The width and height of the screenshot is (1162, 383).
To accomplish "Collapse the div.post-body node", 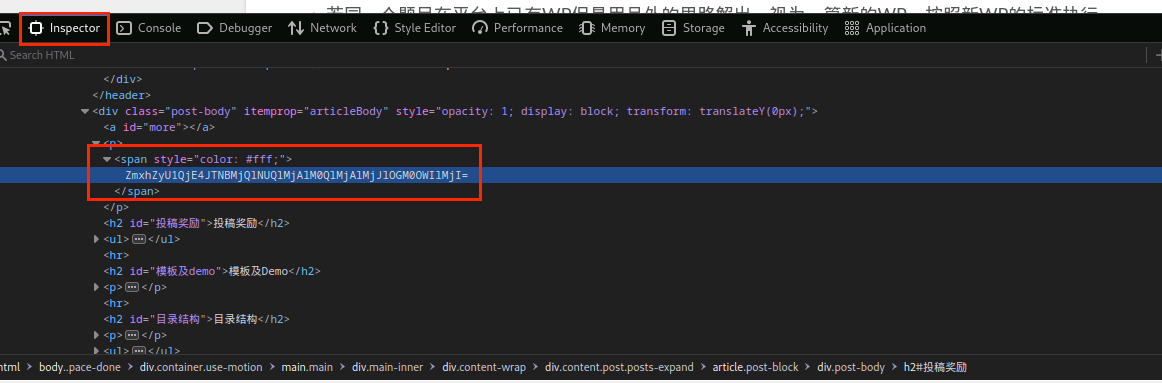I will [x=84, y=111].
